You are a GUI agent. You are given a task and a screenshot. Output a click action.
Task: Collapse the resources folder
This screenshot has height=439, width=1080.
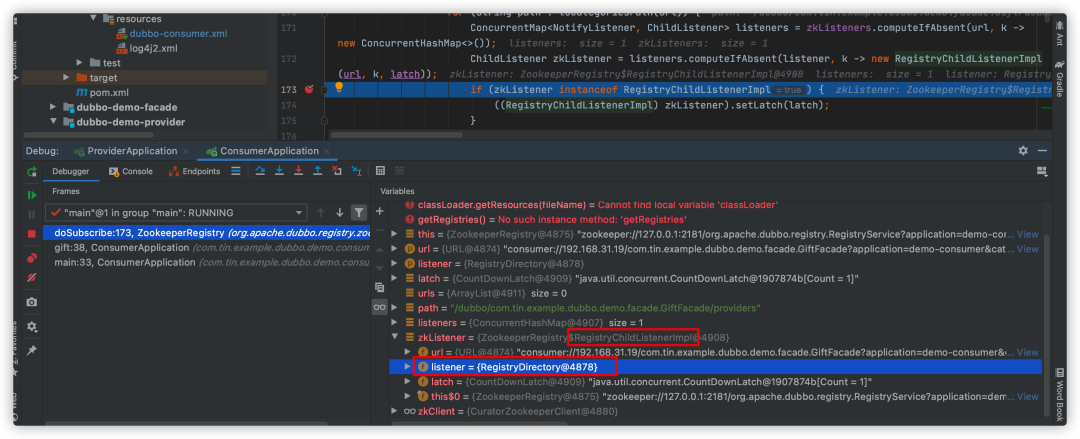94,19
